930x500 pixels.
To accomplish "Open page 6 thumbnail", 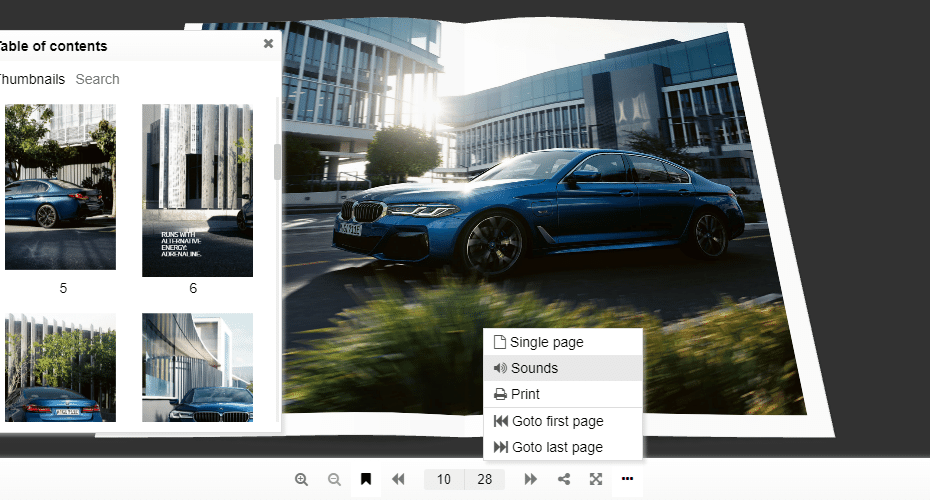I will point(197,190).
